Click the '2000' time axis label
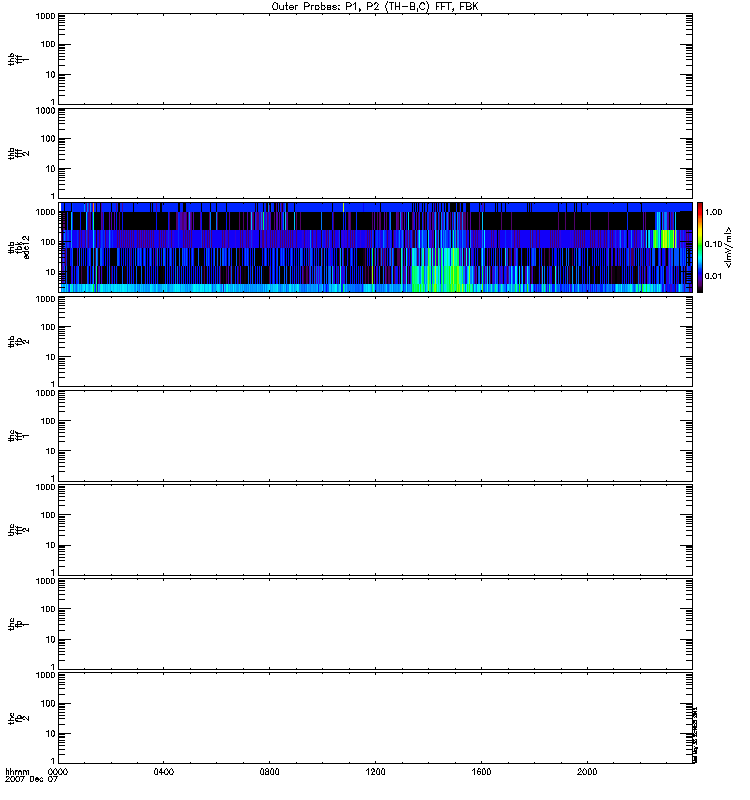 (587, 772)
